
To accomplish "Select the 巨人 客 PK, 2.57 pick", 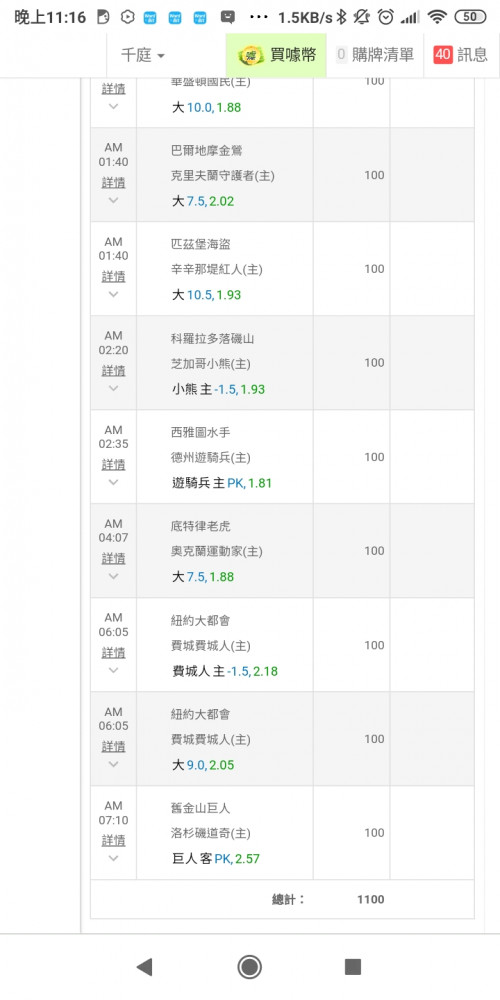I will coord(216,859).
